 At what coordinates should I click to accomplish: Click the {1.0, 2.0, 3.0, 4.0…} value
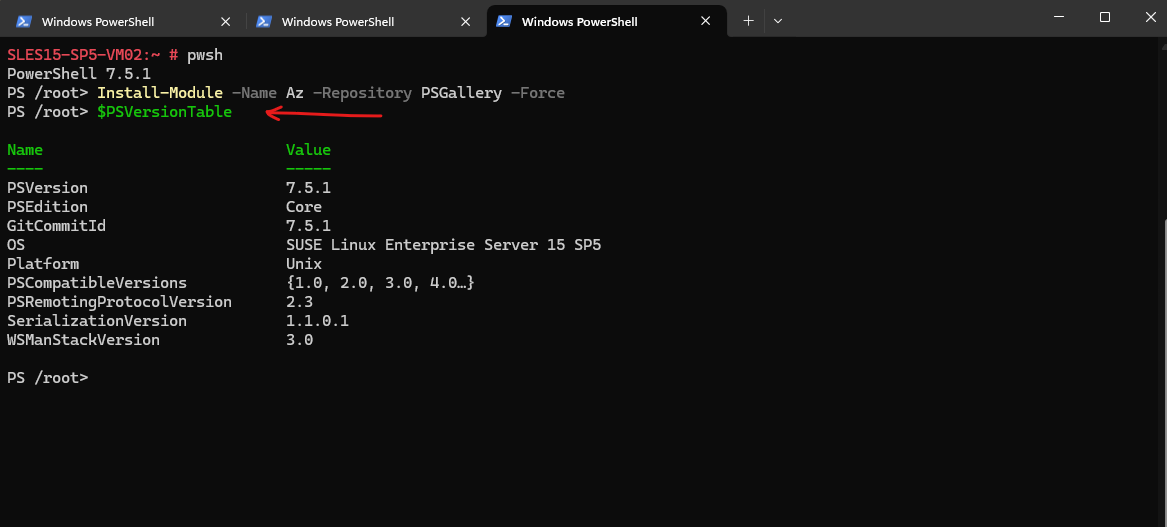[380, 284]
